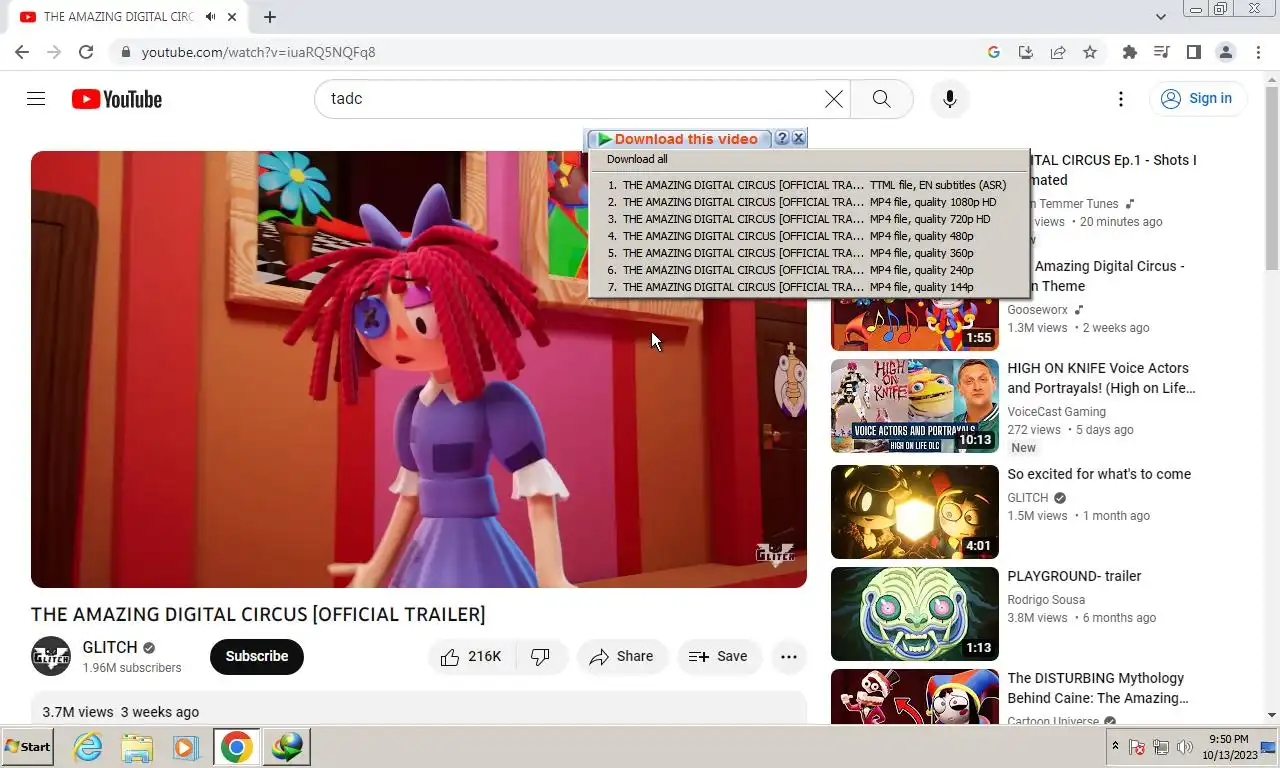This screenshot has width=1280, height=768.
Task: Open PLAYGROUND- trailer title
Action: [1074, 576]
